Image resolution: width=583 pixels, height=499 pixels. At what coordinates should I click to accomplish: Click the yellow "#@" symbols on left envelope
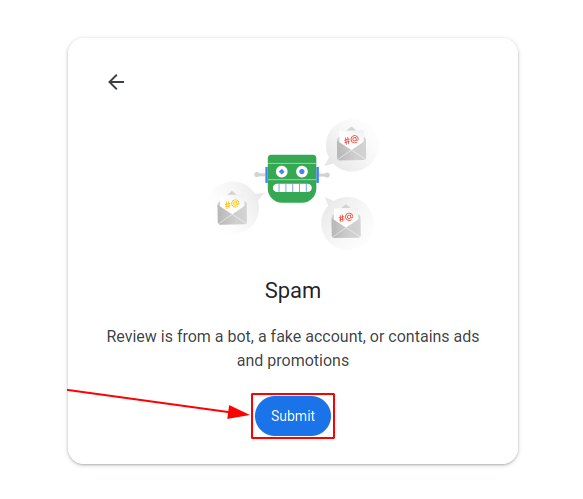click(232, 204)
